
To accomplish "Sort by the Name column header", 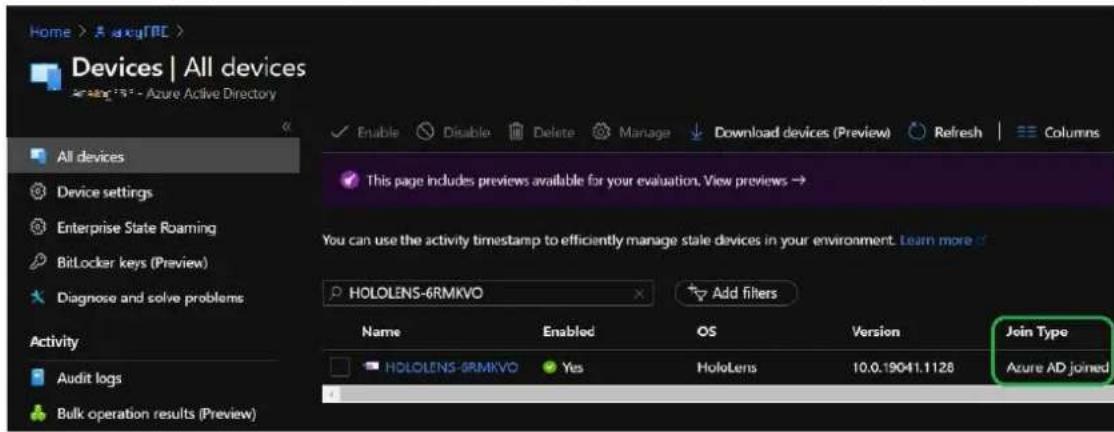I will [x=381, y=332].
